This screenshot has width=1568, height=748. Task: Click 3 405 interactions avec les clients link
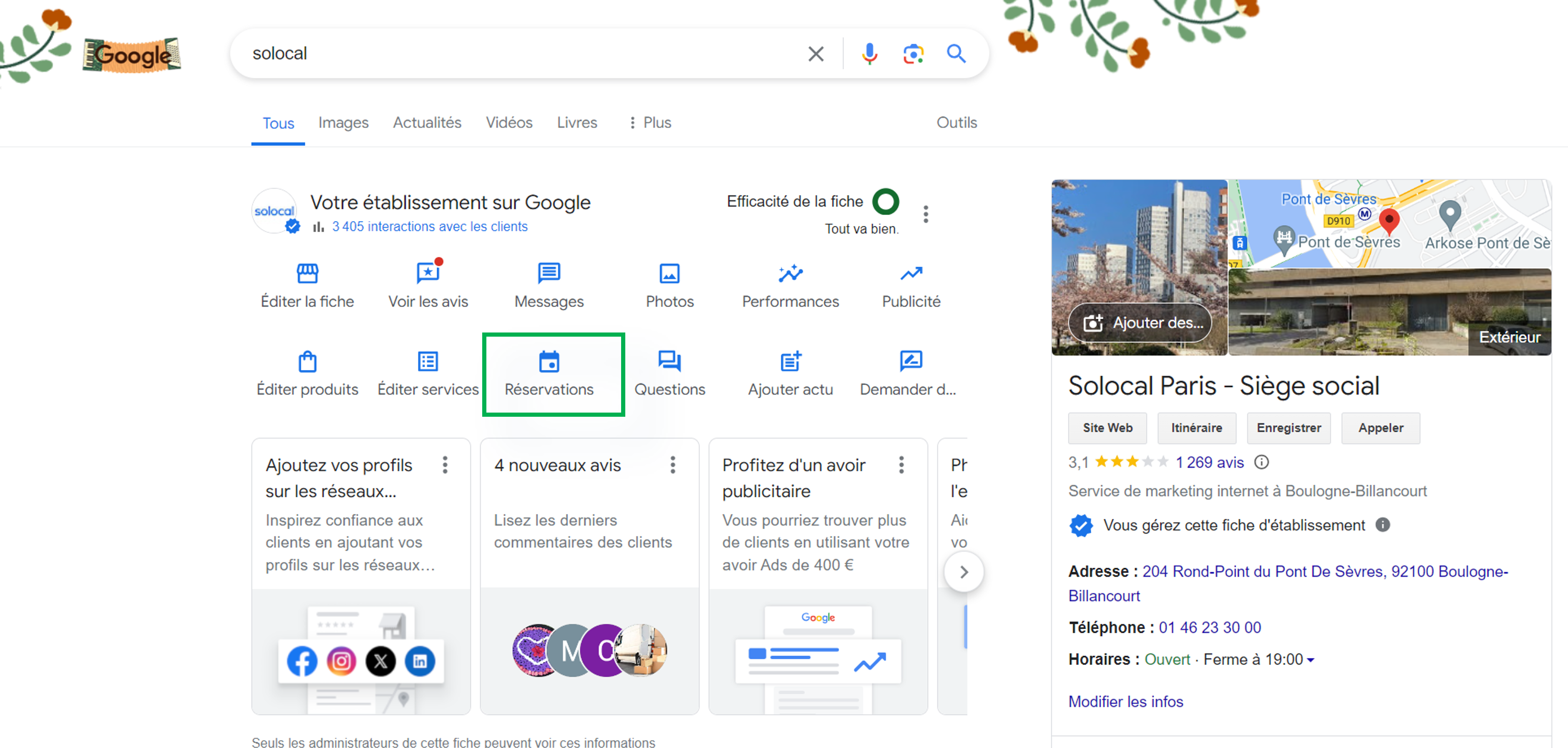[430, 227]
